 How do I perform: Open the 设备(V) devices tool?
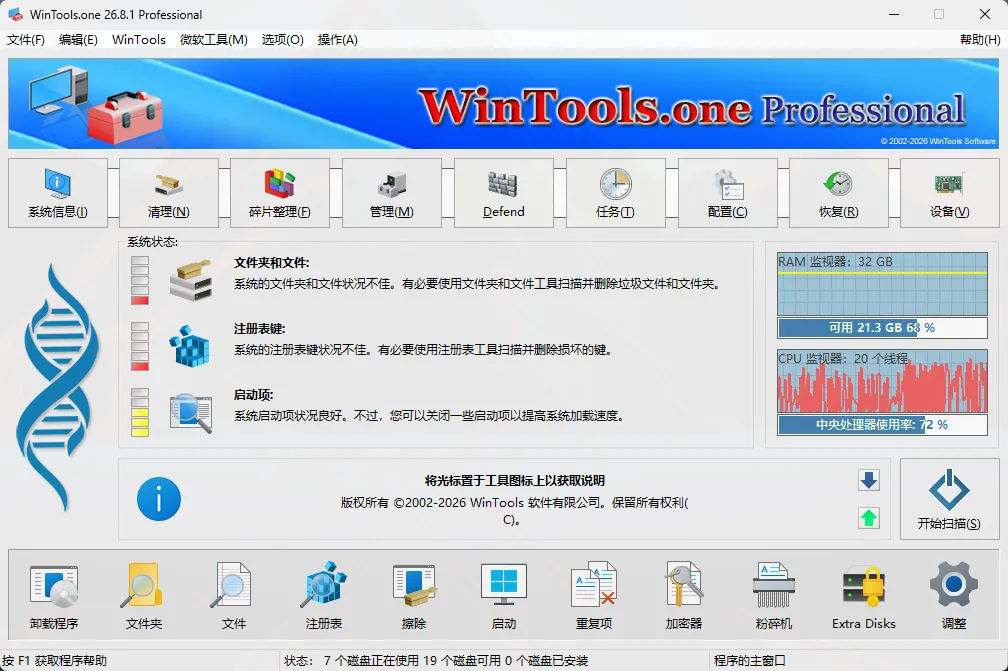950,193
